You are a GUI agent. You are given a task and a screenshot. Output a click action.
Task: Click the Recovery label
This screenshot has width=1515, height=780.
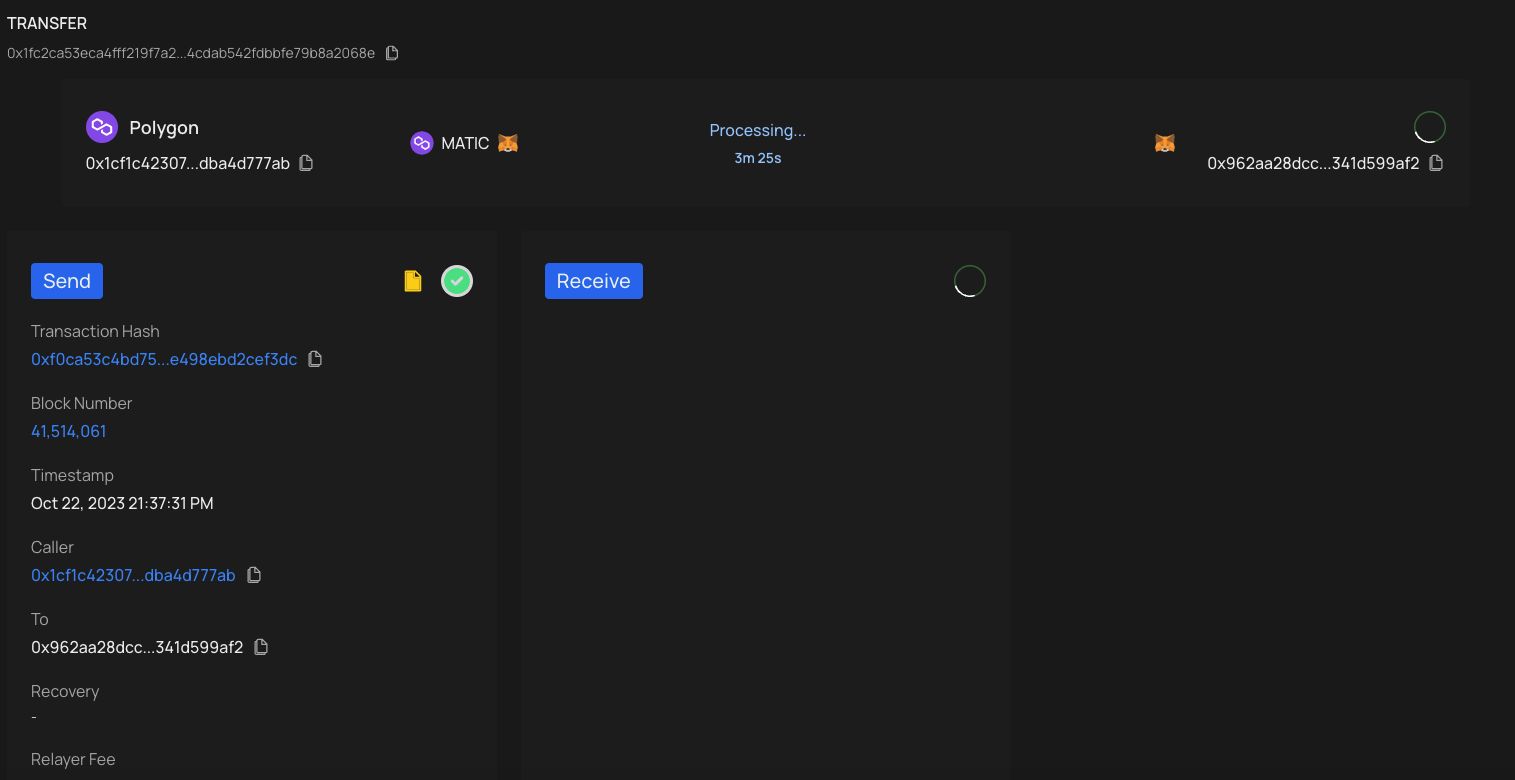pos(65,691)
